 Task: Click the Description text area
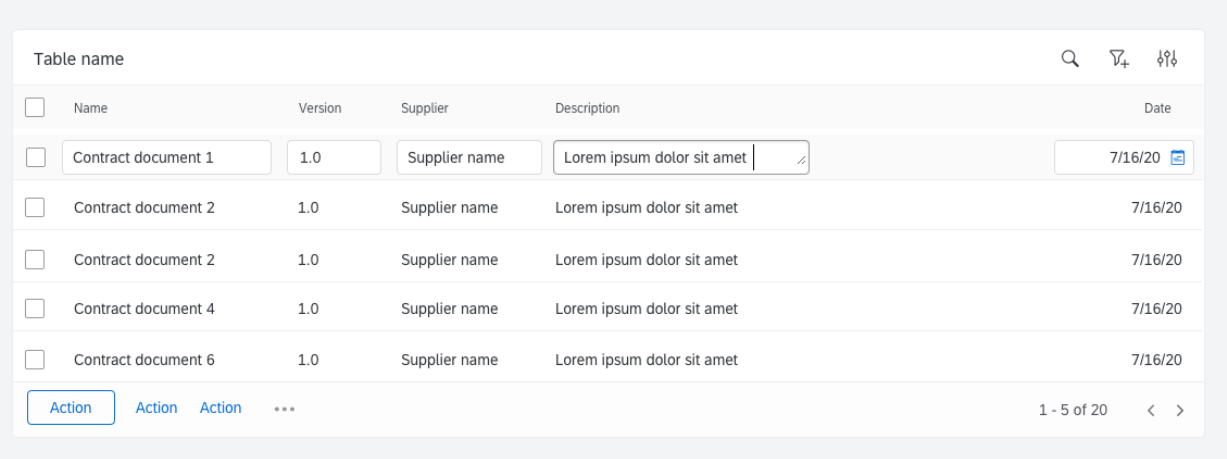pos(680,157)
